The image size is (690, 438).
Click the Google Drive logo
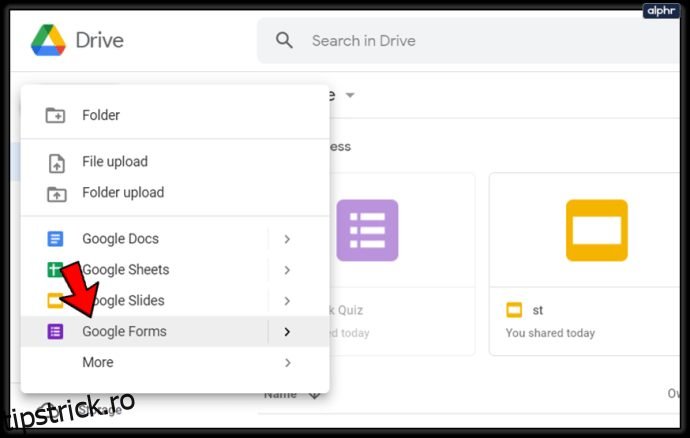pyautogui.click(x=48, y=40)
